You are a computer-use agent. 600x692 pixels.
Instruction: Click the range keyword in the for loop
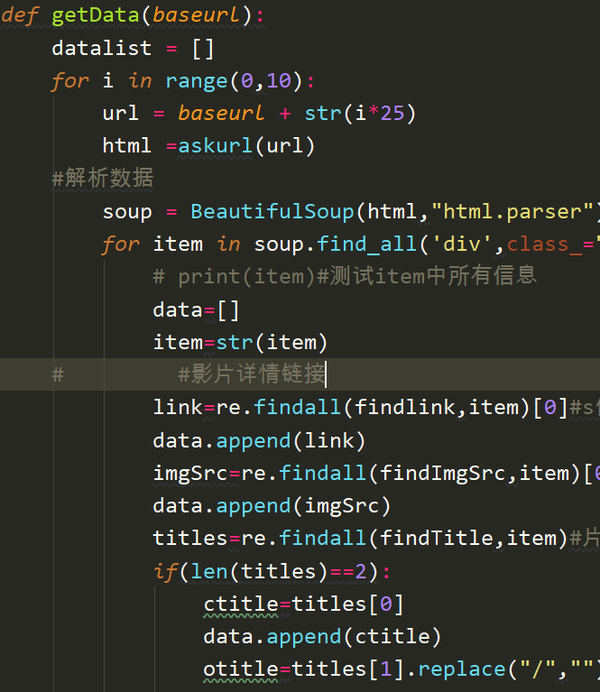[197, 81]
